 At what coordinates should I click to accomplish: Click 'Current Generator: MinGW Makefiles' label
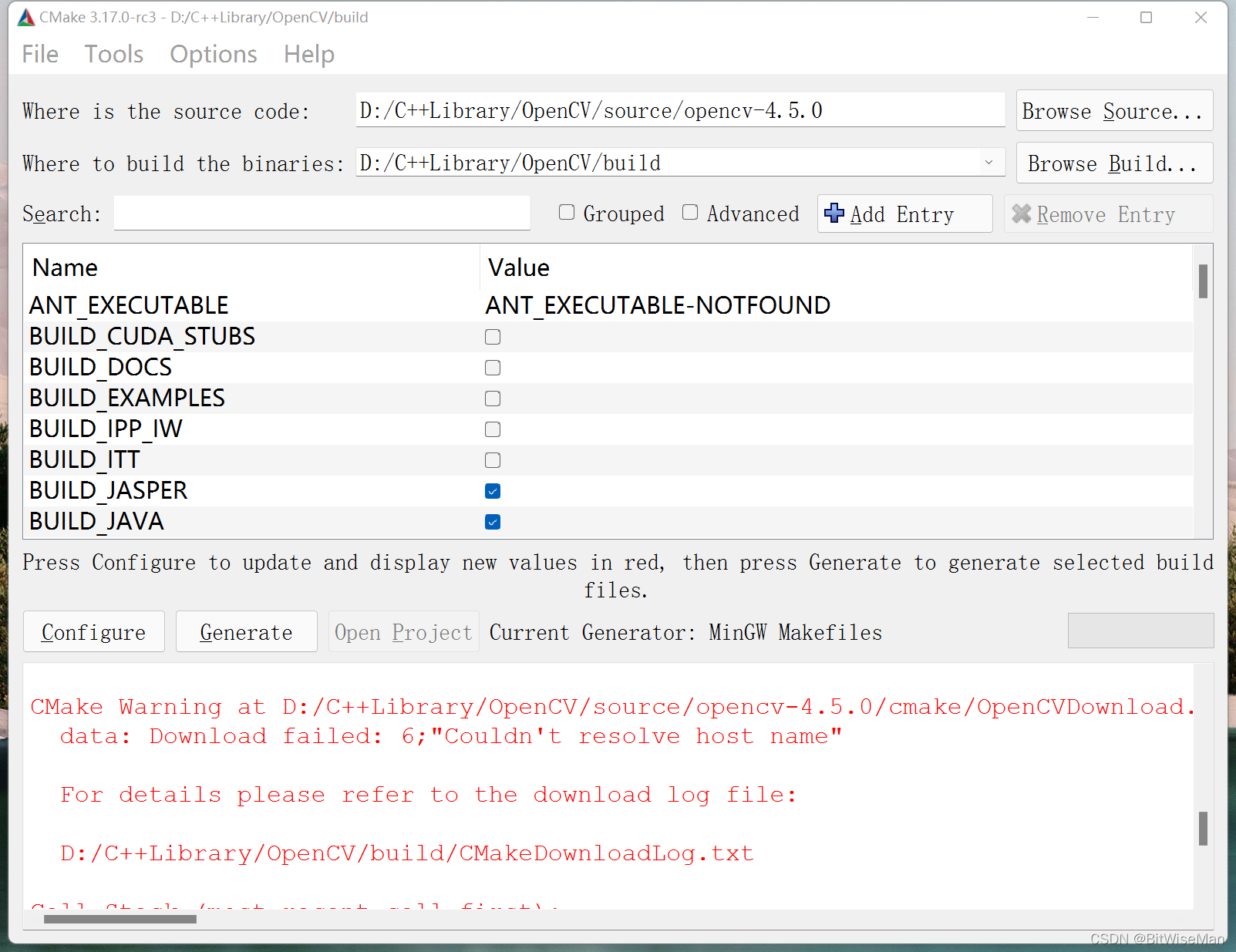point(685,632)
